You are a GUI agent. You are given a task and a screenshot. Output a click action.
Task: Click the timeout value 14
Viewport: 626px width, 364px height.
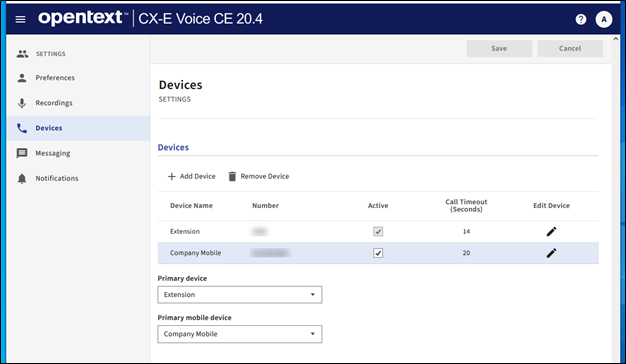pyautogui.click(x=466, y=231)
